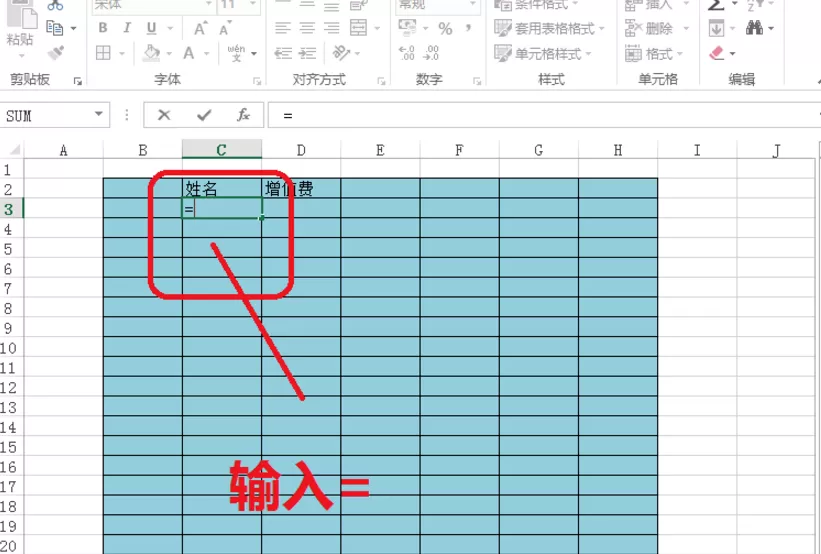This screenshot has width=821, height=554.
Task: Apply the percent style
Action: (446, 28)
